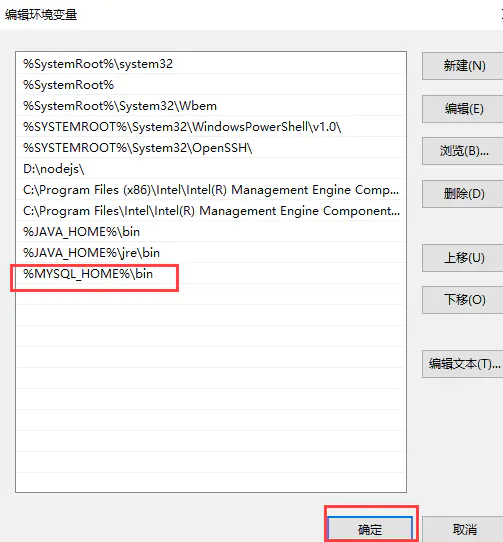The height and width of the screenshot is (542, 503).
Task: Move entry up with 上移(U)
Action: (x=463, y=258)
